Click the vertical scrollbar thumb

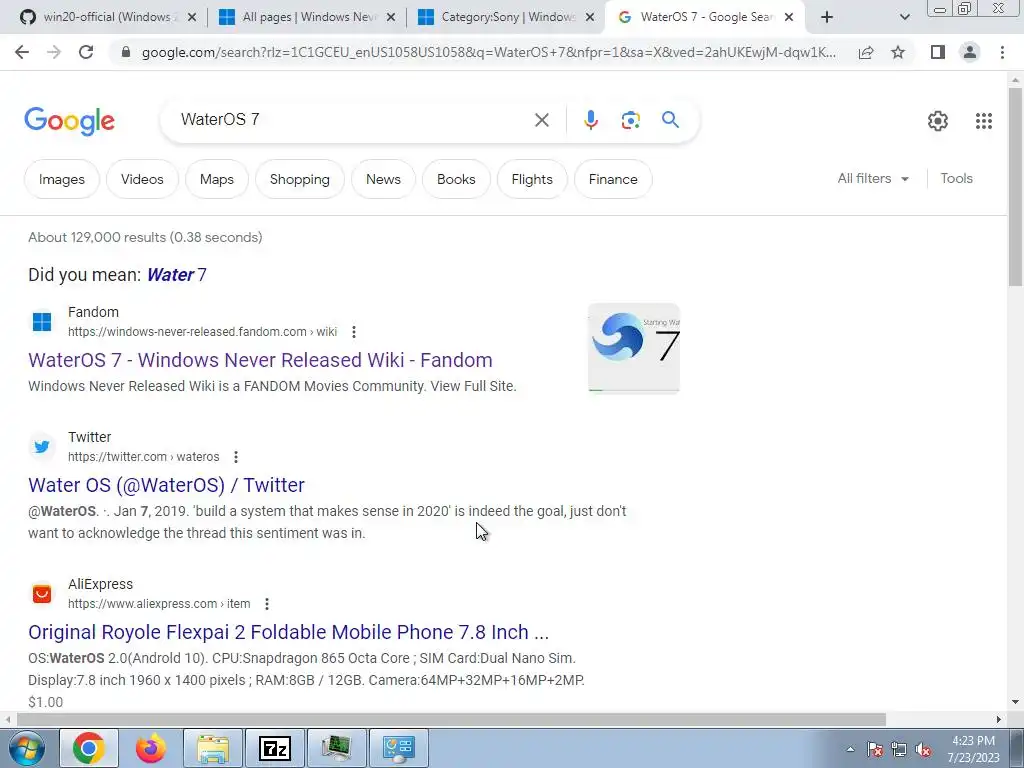1015,186
